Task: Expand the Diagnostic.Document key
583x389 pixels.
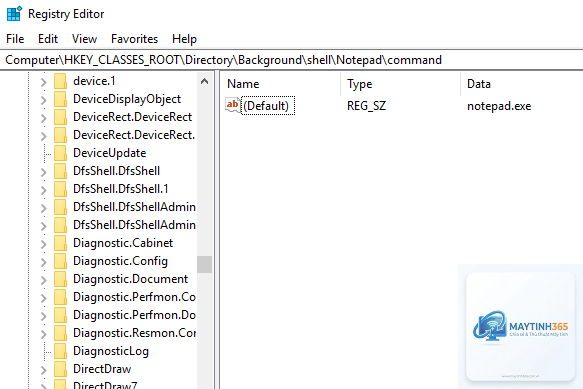Action: pos(44,280)
